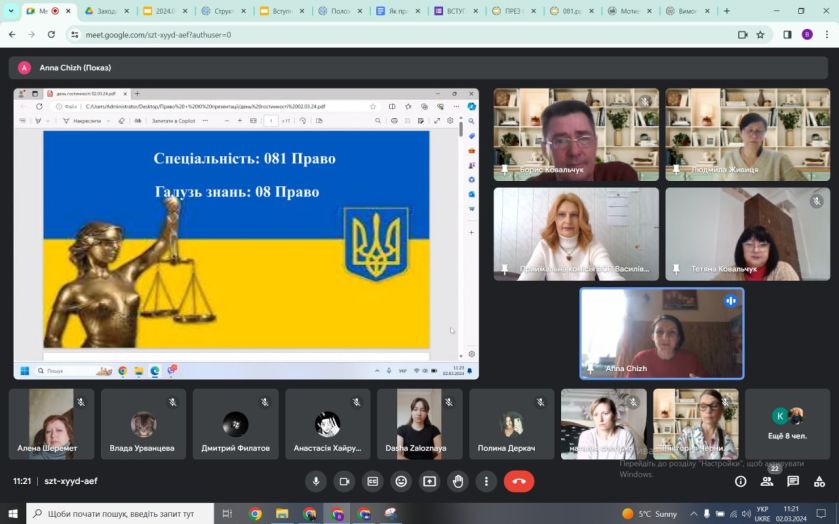
Task: Switch to the 'ПРЕЗ' tab
Action: [x=513, y=11]
